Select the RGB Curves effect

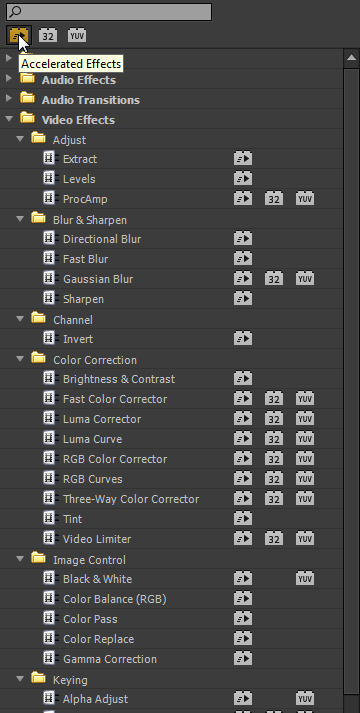pos(93,479)
